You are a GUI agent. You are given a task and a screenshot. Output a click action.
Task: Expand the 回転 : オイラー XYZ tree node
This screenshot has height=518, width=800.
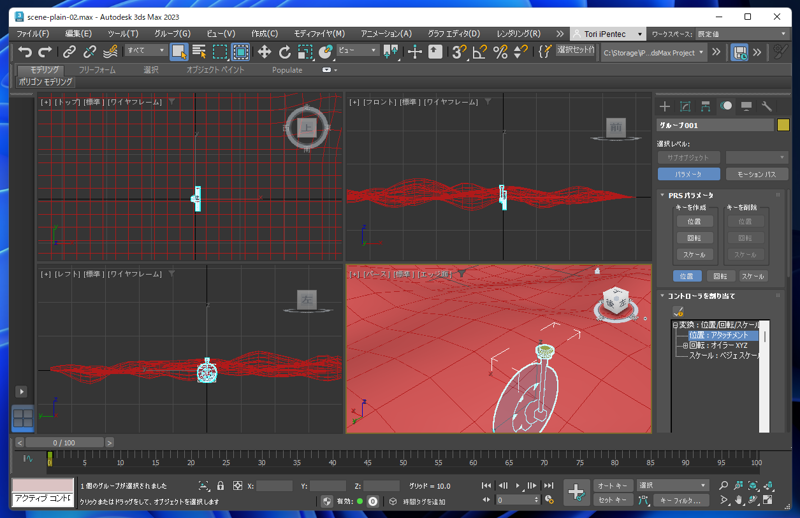(x=685, y=346)
